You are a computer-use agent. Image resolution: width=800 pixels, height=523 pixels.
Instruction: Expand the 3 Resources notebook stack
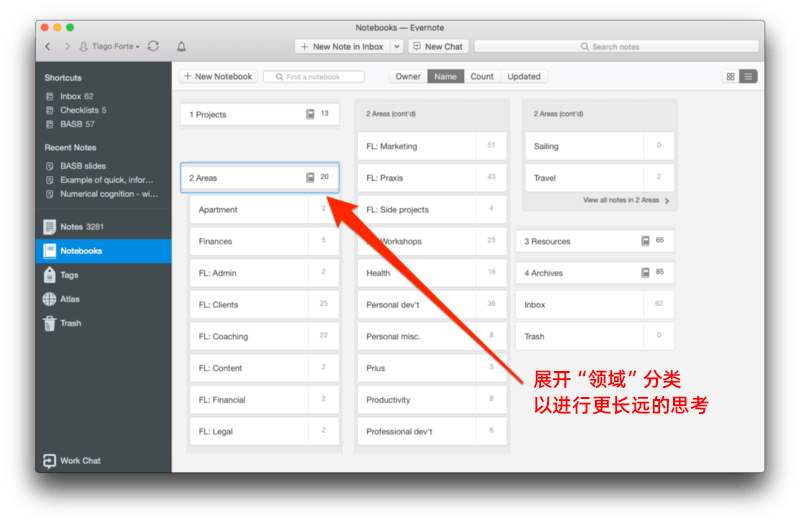(595, 241)
